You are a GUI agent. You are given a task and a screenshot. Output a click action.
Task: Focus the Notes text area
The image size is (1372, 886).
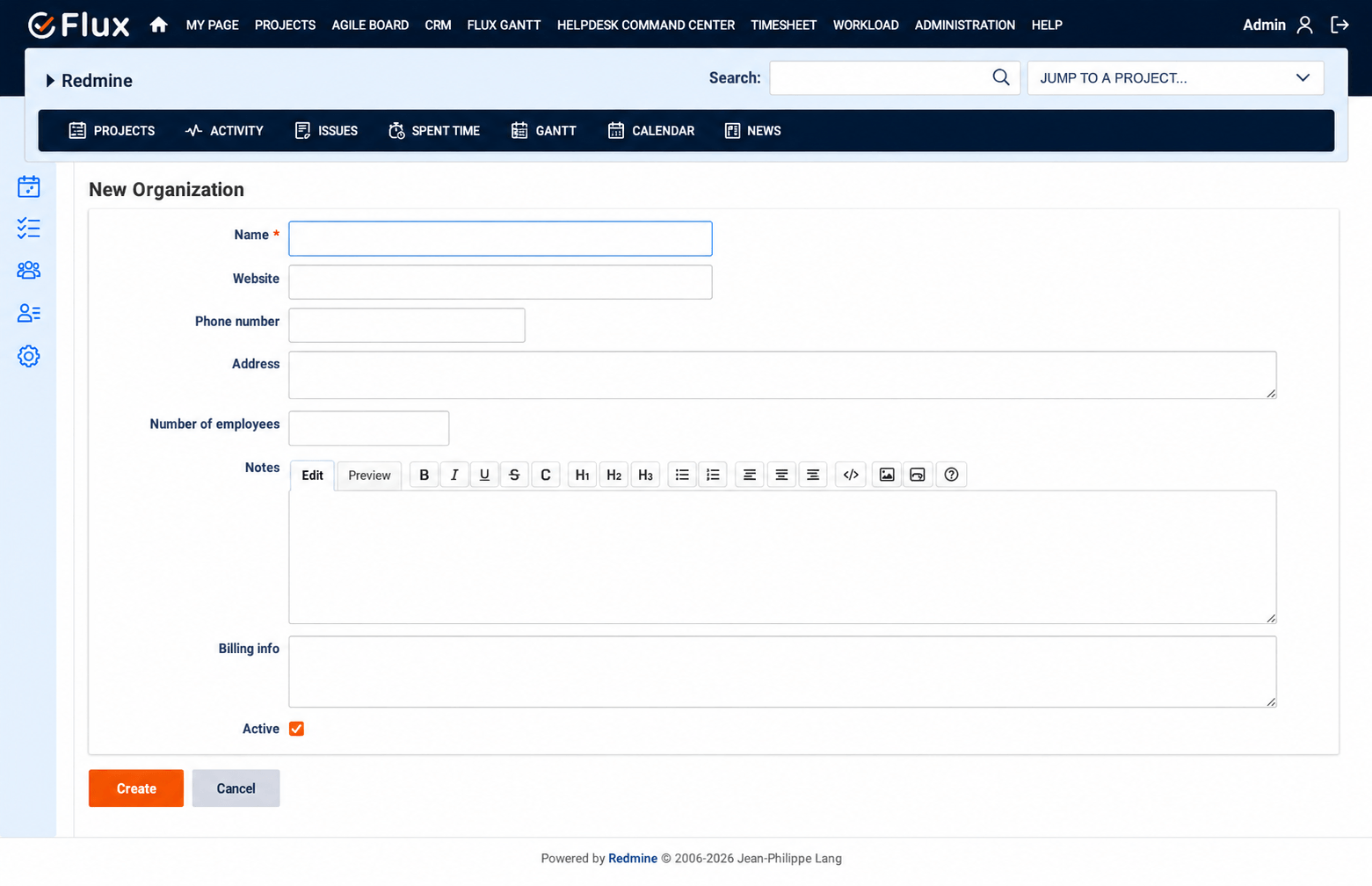[782, 557]
